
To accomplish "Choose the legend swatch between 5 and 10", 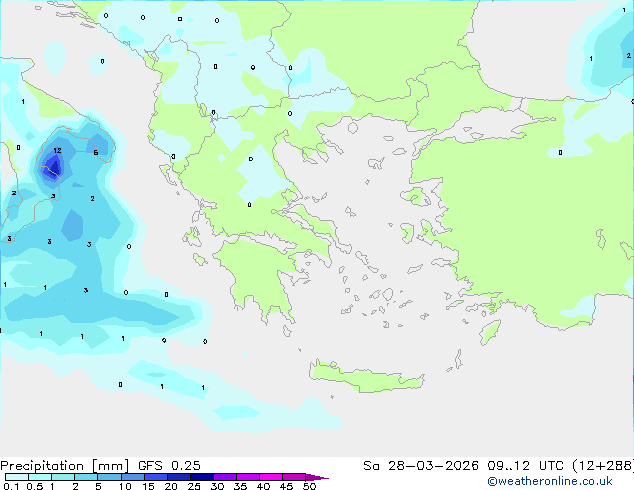I will (x=109, y=477).
